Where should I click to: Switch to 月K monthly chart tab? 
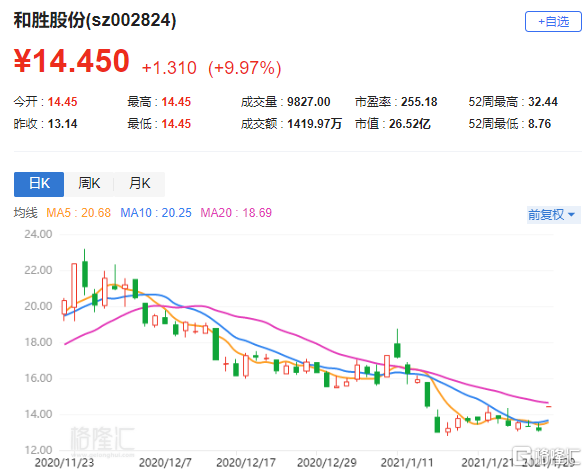(139, 184)
